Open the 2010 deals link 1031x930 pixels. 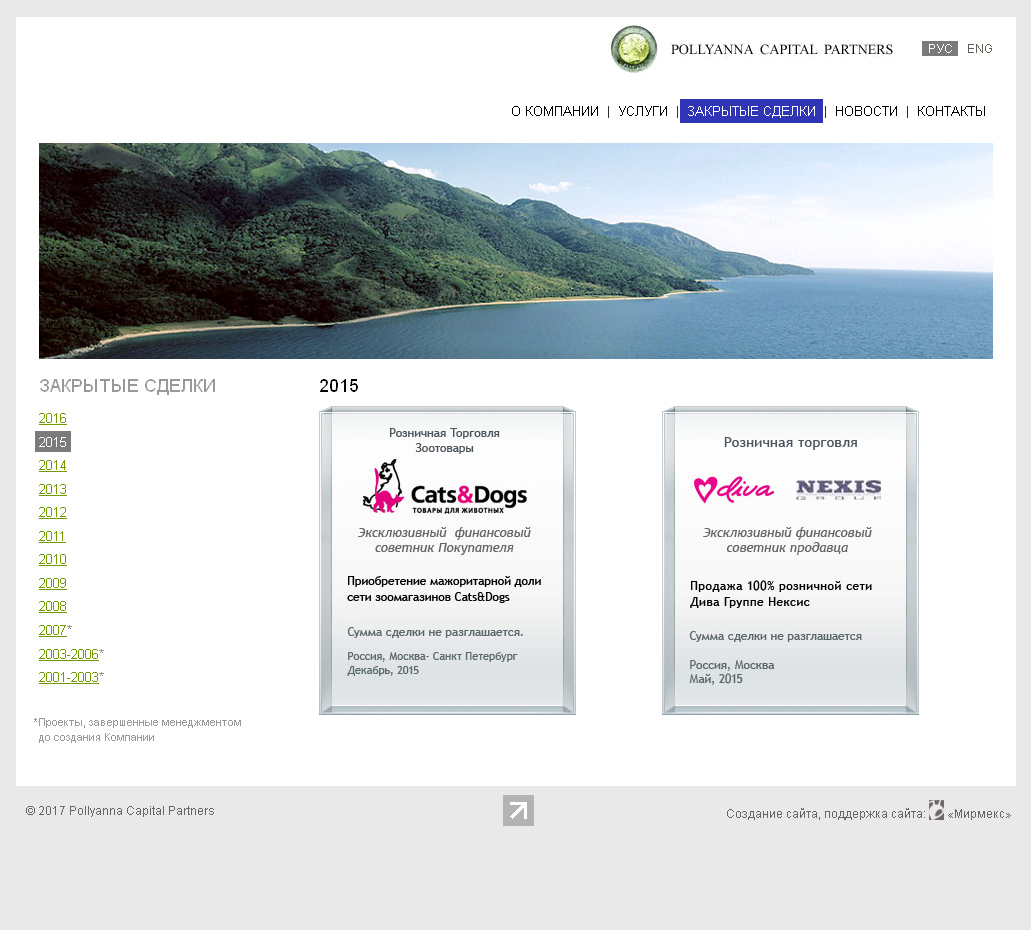pyautogui.click(x=53, y=559)
